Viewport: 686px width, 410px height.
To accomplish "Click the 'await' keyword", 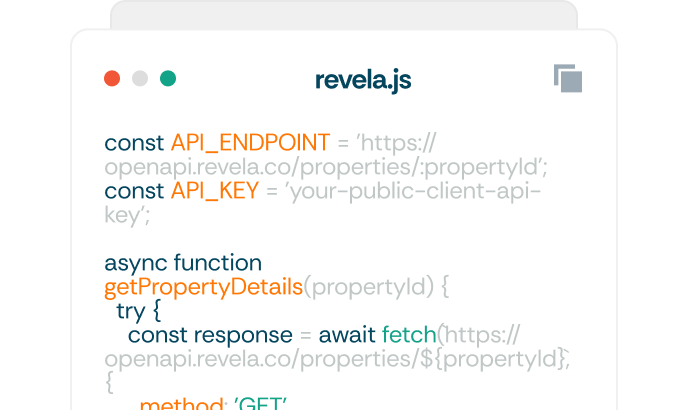I will click(346, 335).
